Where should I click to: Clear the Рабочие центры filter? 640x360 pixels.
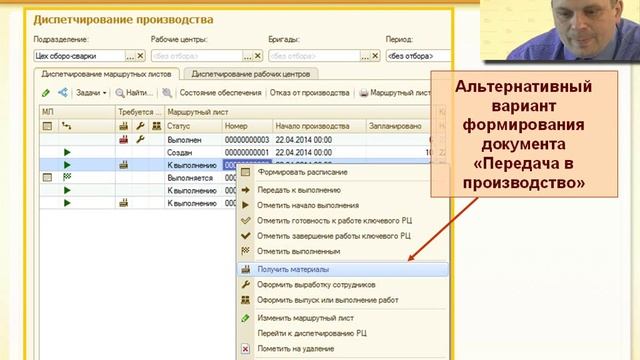click(x=258, y=56)
